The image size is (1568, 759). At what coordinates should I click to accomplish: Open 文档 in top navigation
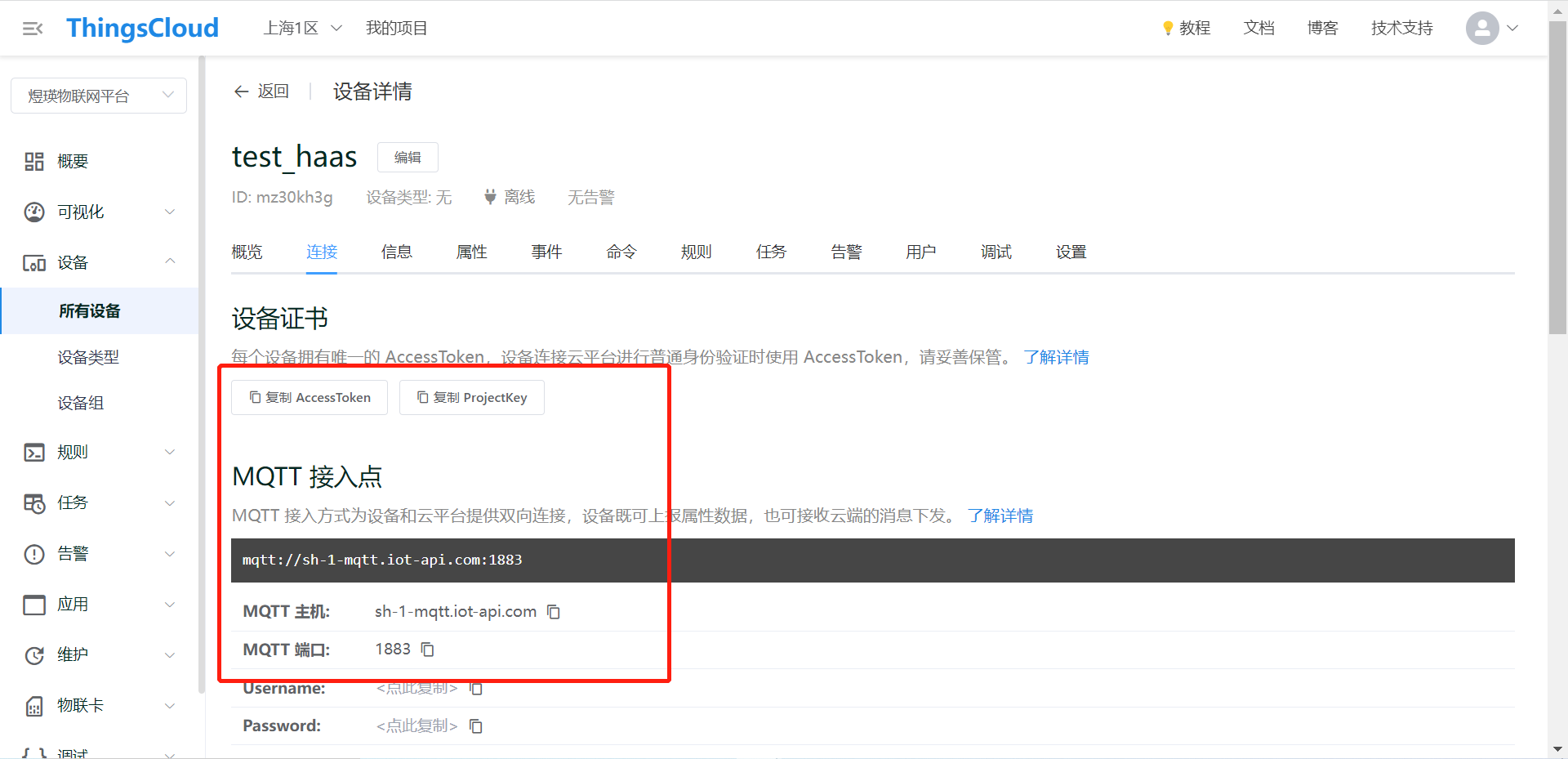coord(1259,29)
